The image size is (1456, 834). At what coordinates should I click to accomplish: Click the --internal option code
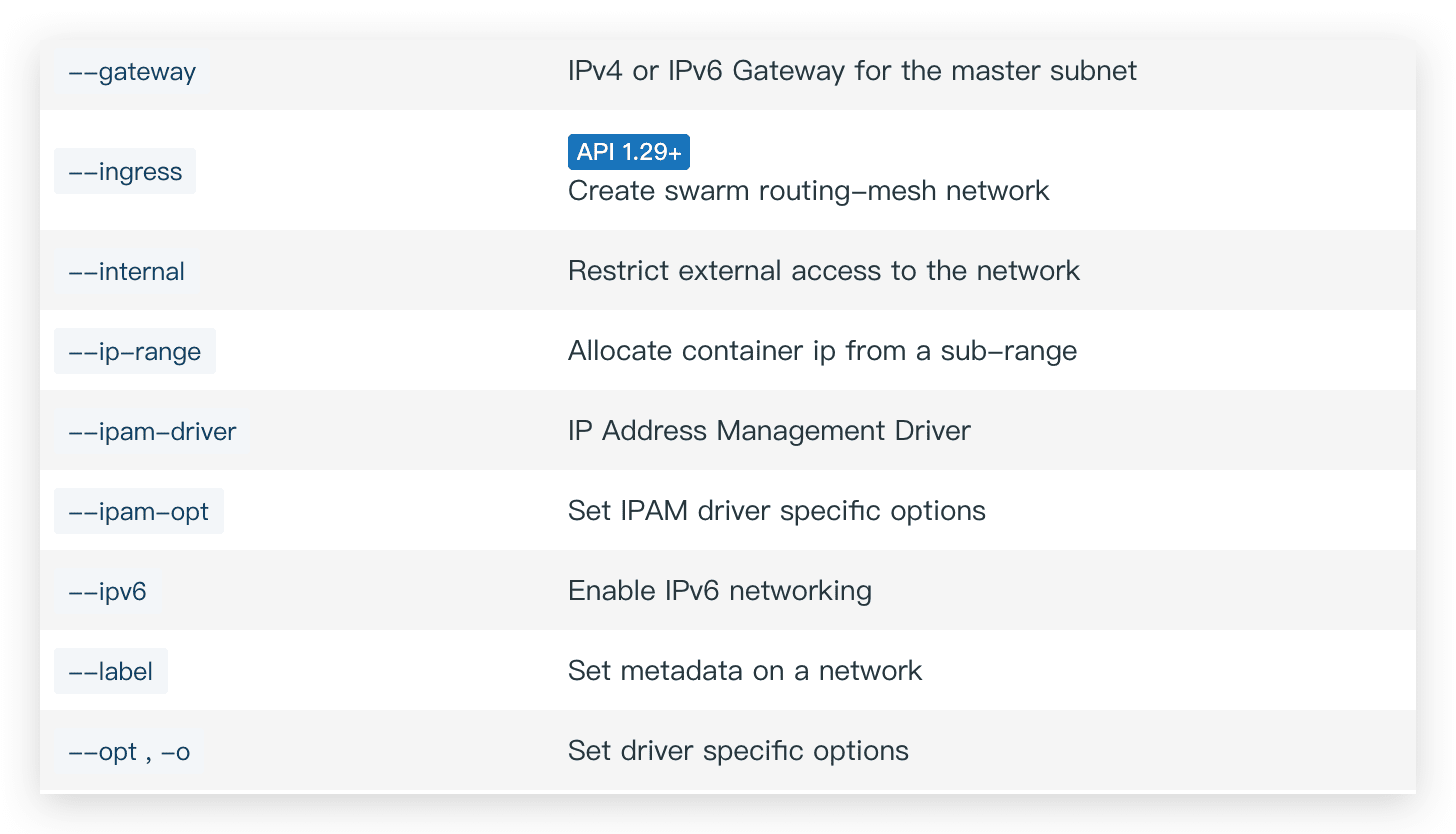[x=126, y=272]
